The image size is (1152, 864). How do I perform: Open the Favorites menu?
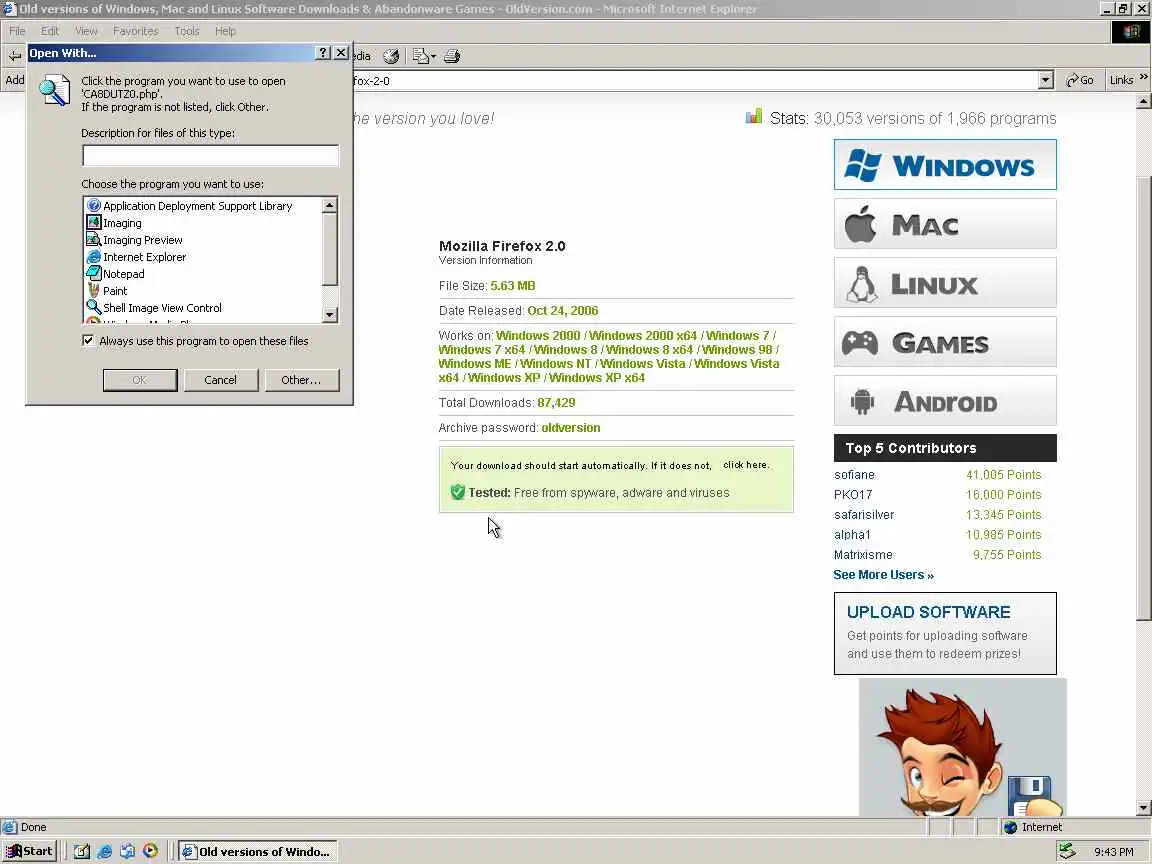coord(135,31)
